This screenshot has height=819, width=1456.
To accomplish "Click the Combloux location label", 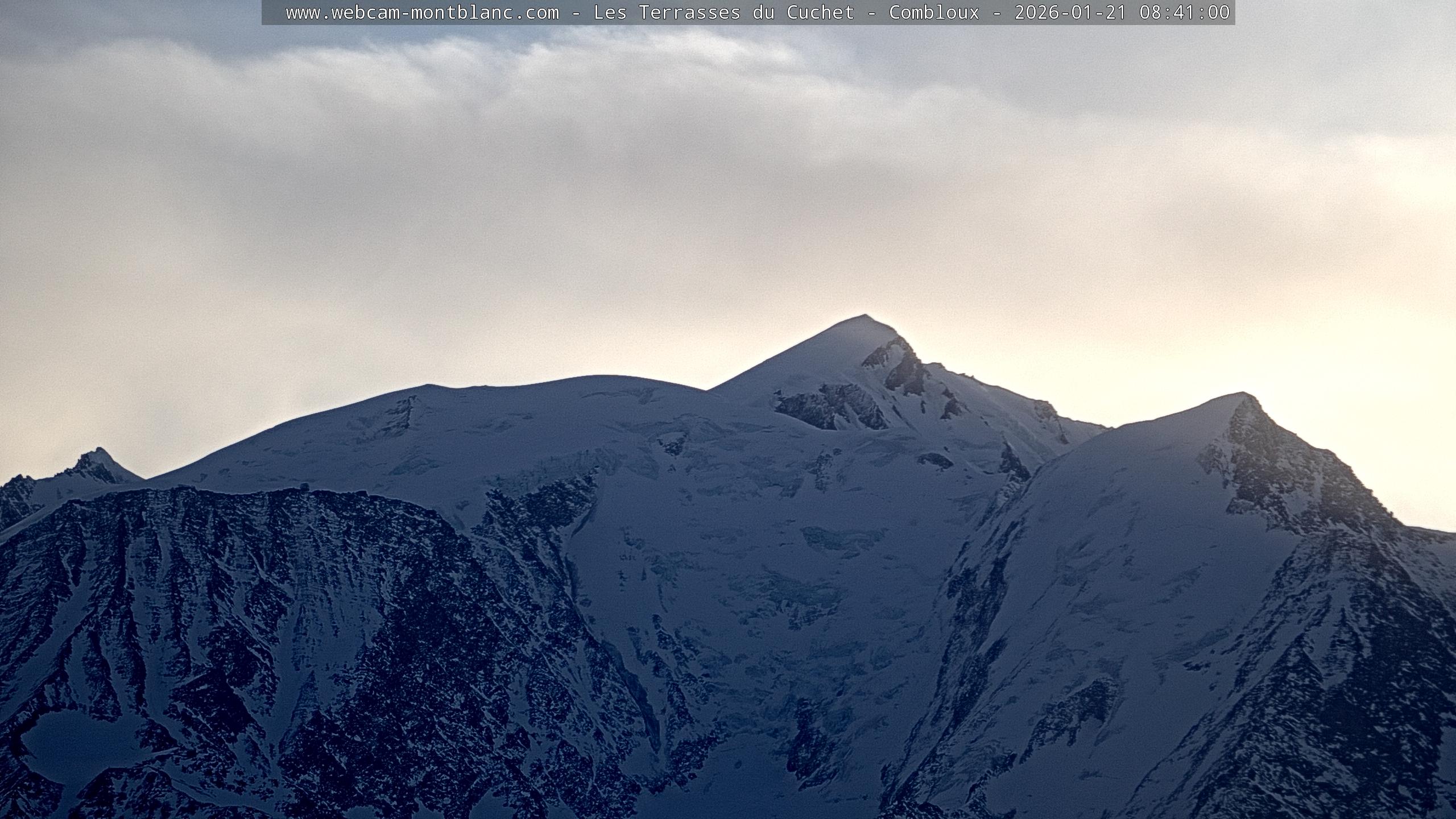I will coord(934,12).
